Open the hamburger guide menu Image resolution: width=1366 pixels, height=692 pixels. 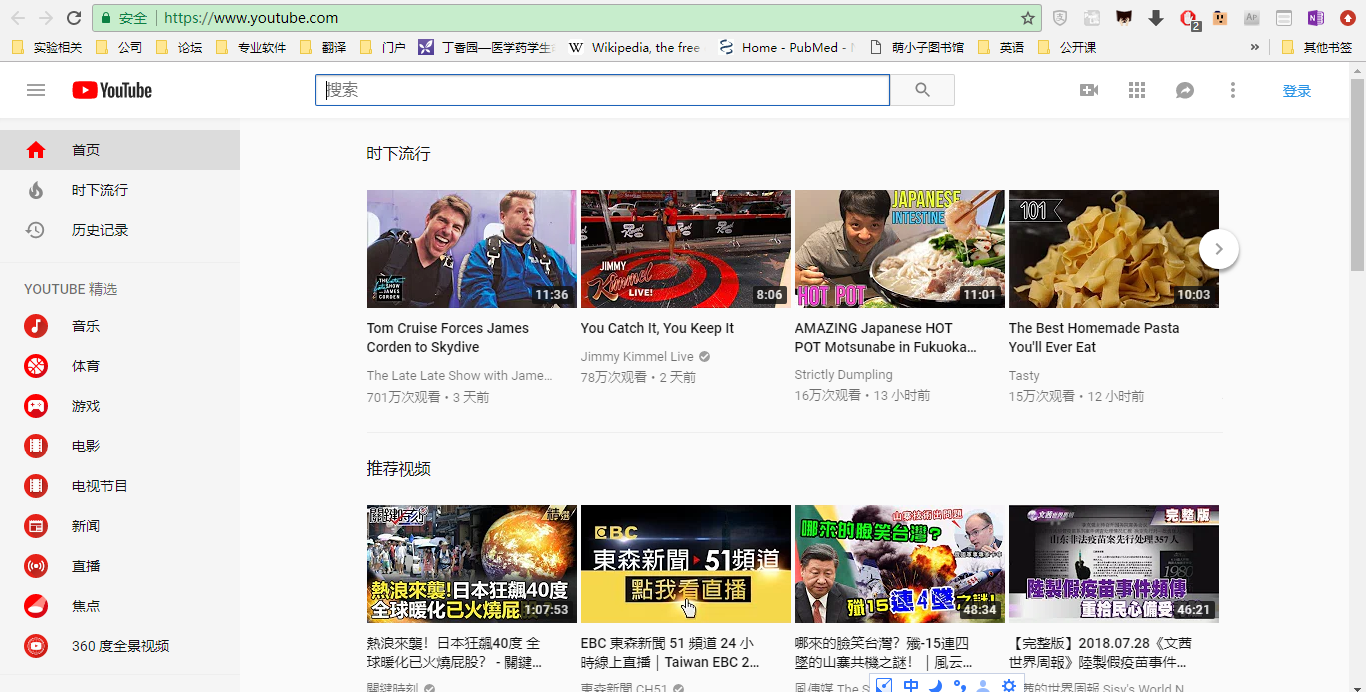point(36,90)
